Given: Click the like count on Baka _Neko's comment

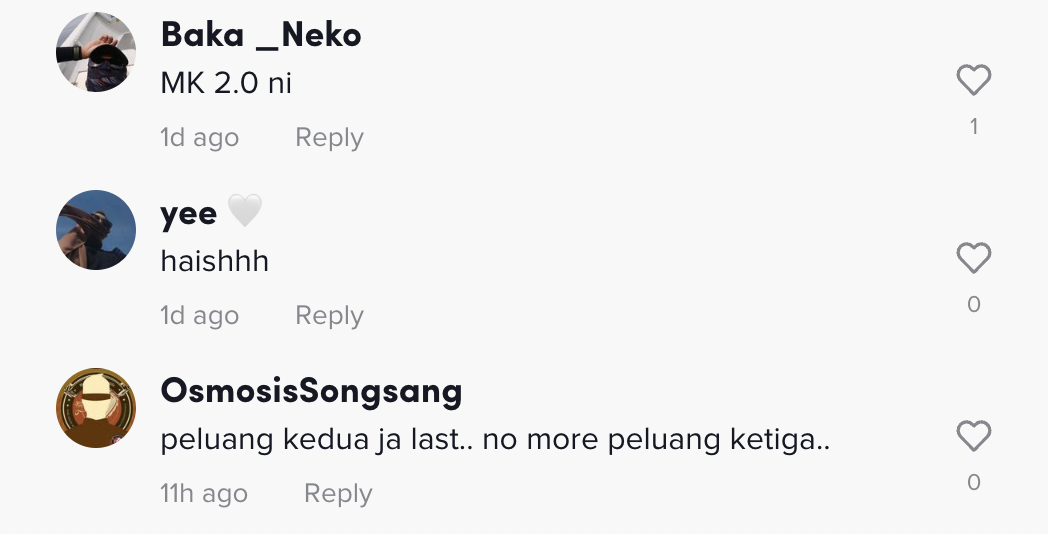Looking at the screenshot, I should point(974,126).
